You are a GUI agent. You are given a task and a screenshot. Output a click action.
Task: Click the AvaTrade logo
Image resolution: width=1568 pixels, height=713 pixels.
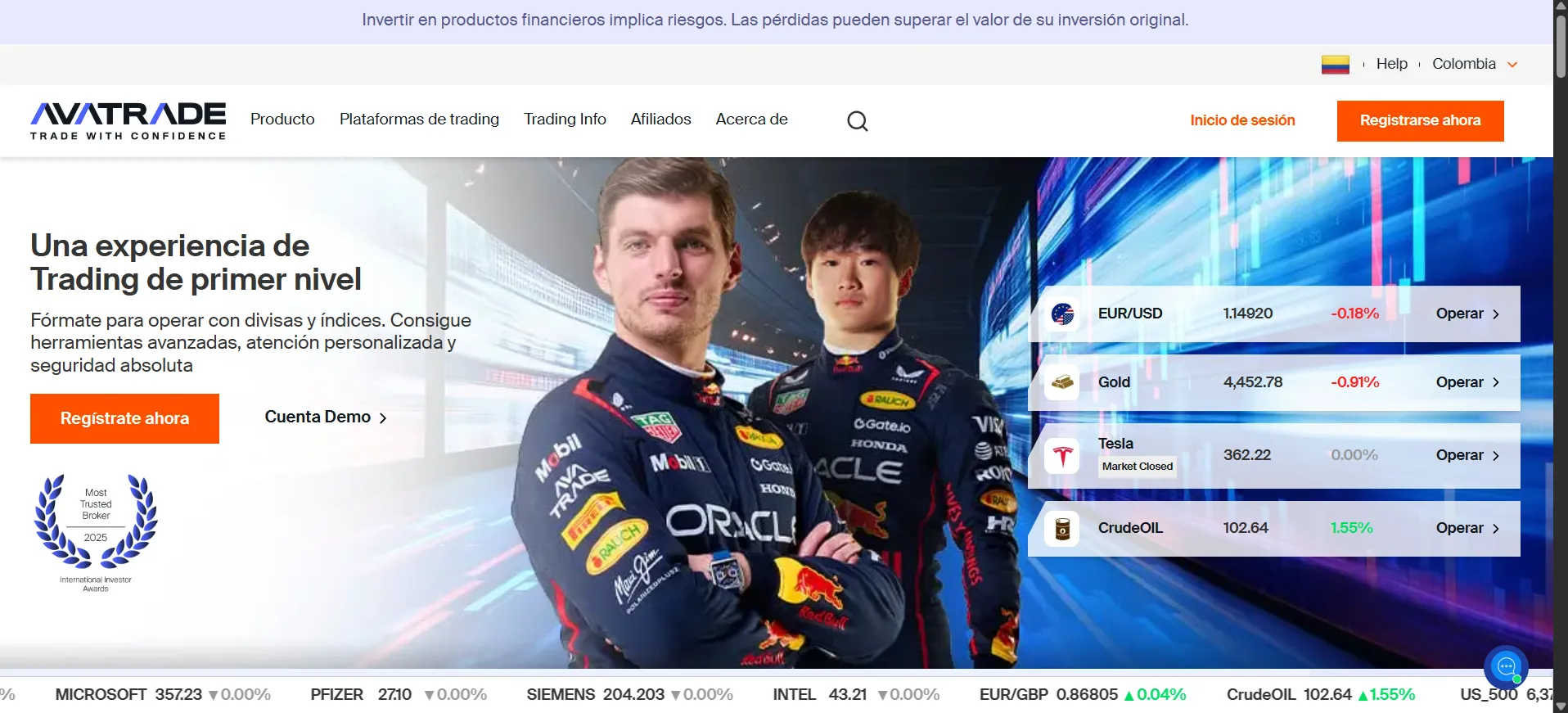coord(128,120)
